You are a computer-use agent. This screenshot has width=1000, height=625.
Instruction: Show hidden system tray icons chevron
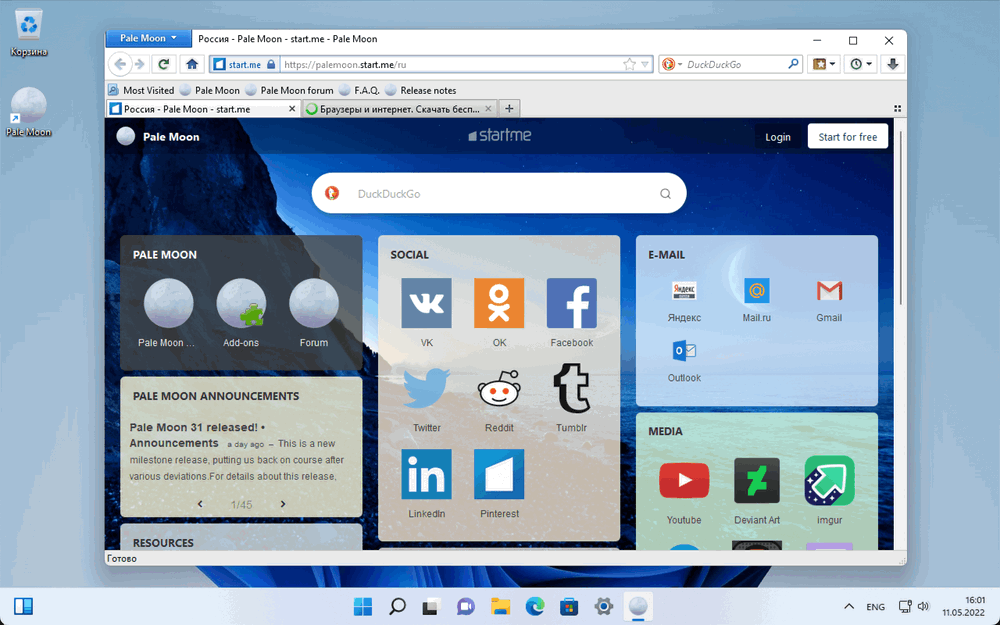849,607
